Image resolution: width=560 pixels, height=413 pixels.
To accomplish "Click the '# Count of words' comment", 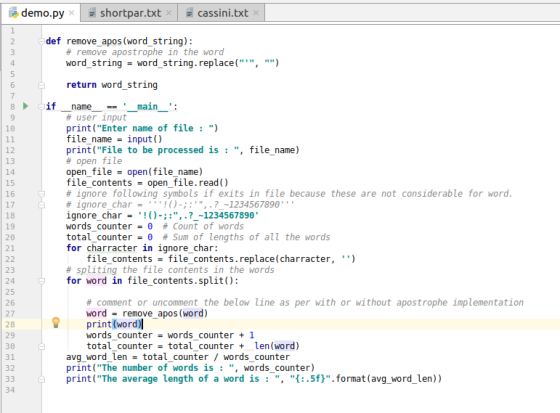I will click(203, 227).
